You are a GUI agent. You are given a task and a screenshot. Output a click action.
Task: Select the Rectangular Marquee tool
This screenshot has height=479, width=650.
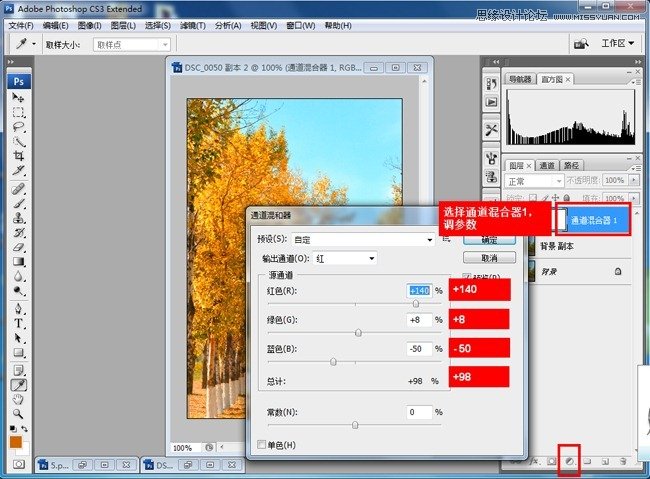coord(18,112)
